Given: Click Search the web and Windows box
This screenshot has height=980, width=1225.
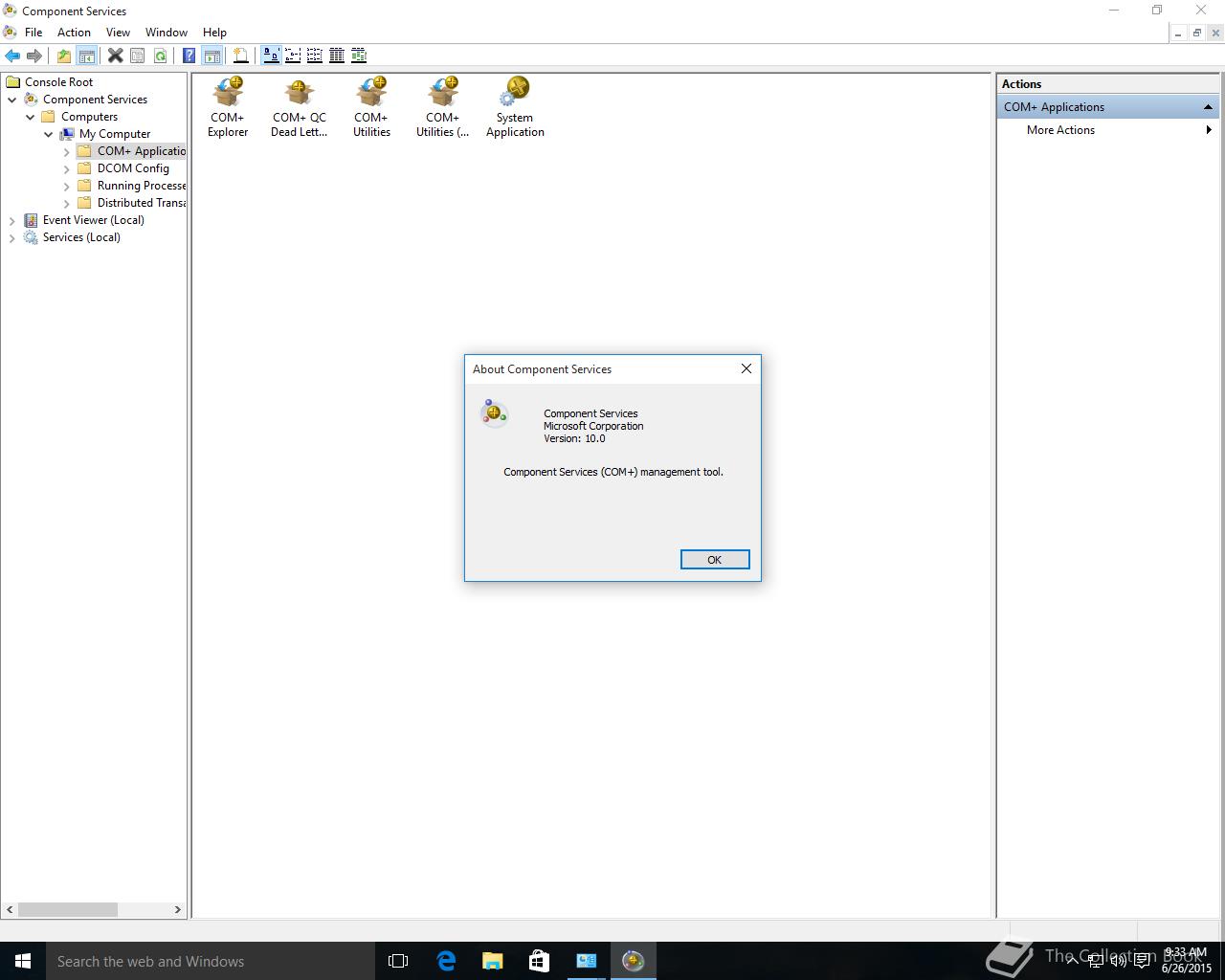Looking at the screenshot, I should [211, 961].
